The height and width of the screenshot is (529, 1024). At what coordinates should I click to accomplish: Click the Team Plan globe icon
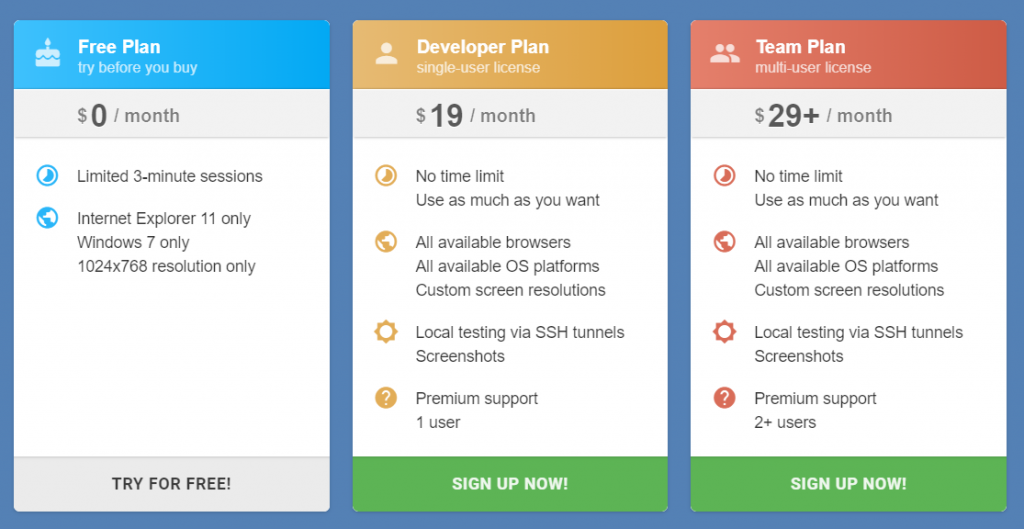click(x=725, y=242)
